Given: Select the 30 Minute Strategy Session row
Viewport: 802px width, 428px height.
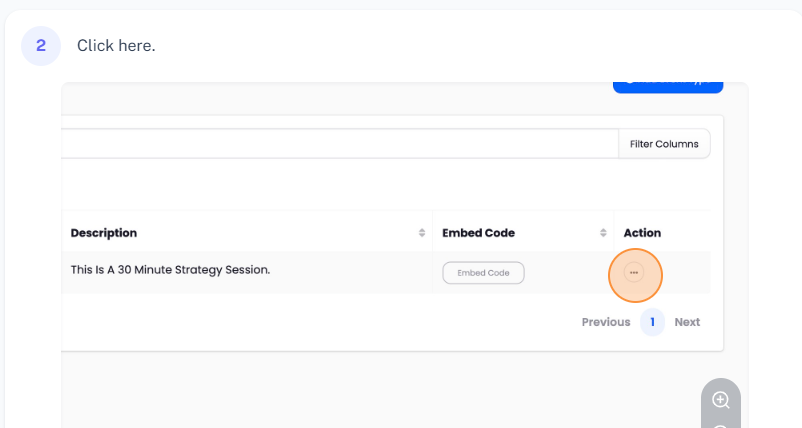Looking at the screenshot, I should [170, 269].
